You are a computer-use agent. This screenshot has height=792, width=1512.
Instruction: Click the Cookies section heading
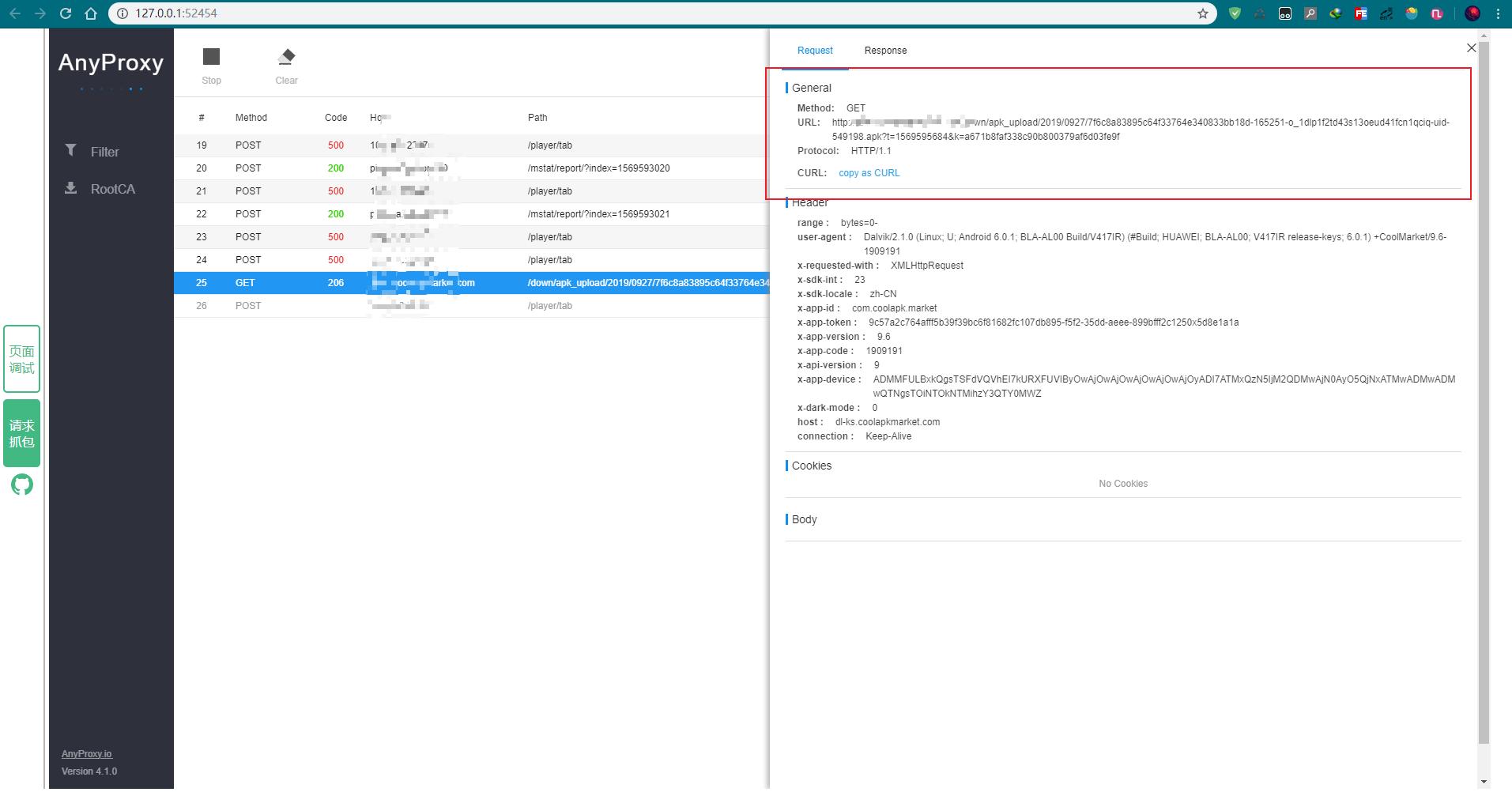[812, 466]
